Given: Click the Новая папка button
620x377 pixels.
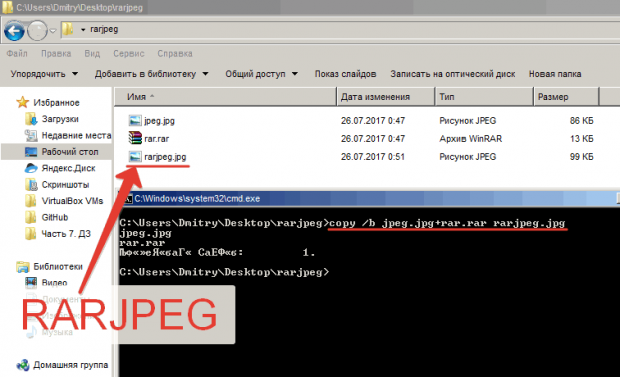Looking at the screenshot, I should click(555, 74).
